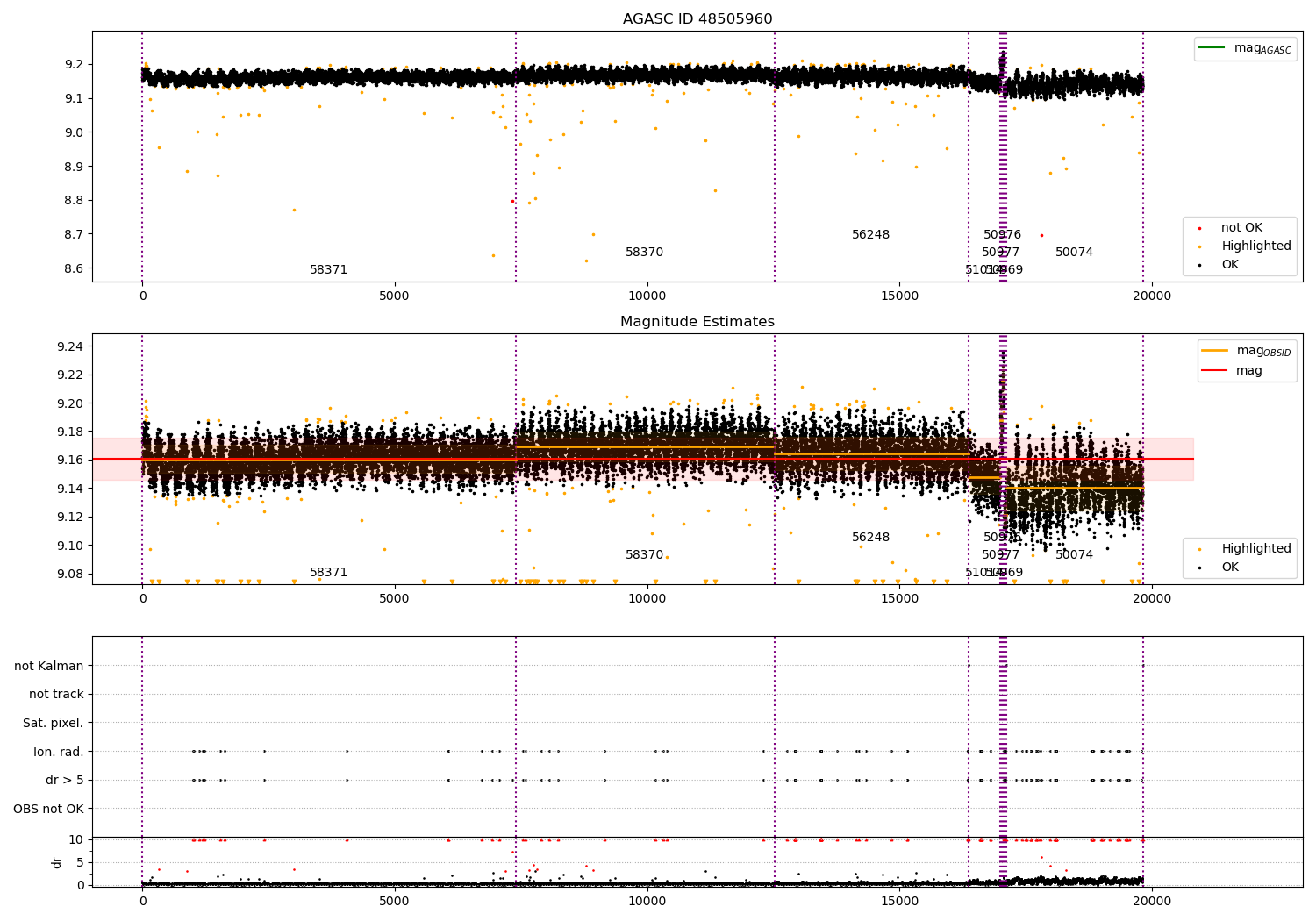Click obsid label 58371 in top plot

[328, 270]
